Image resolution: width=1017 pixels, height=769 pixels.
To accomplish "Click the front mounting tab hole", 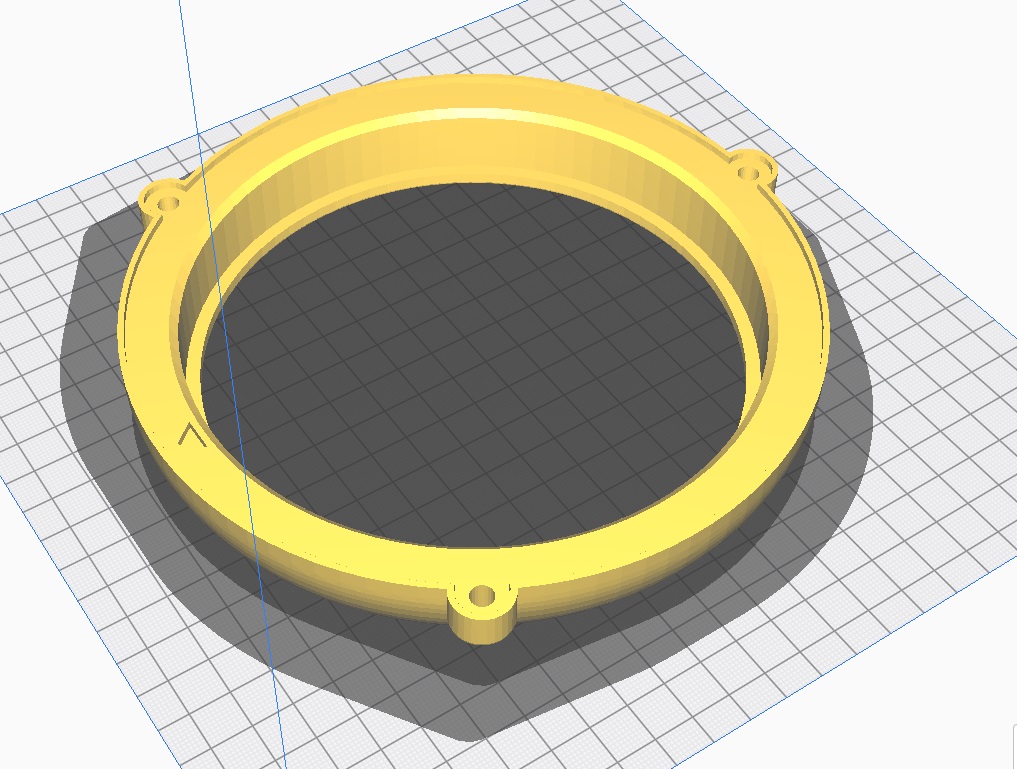I will point(482,597).
